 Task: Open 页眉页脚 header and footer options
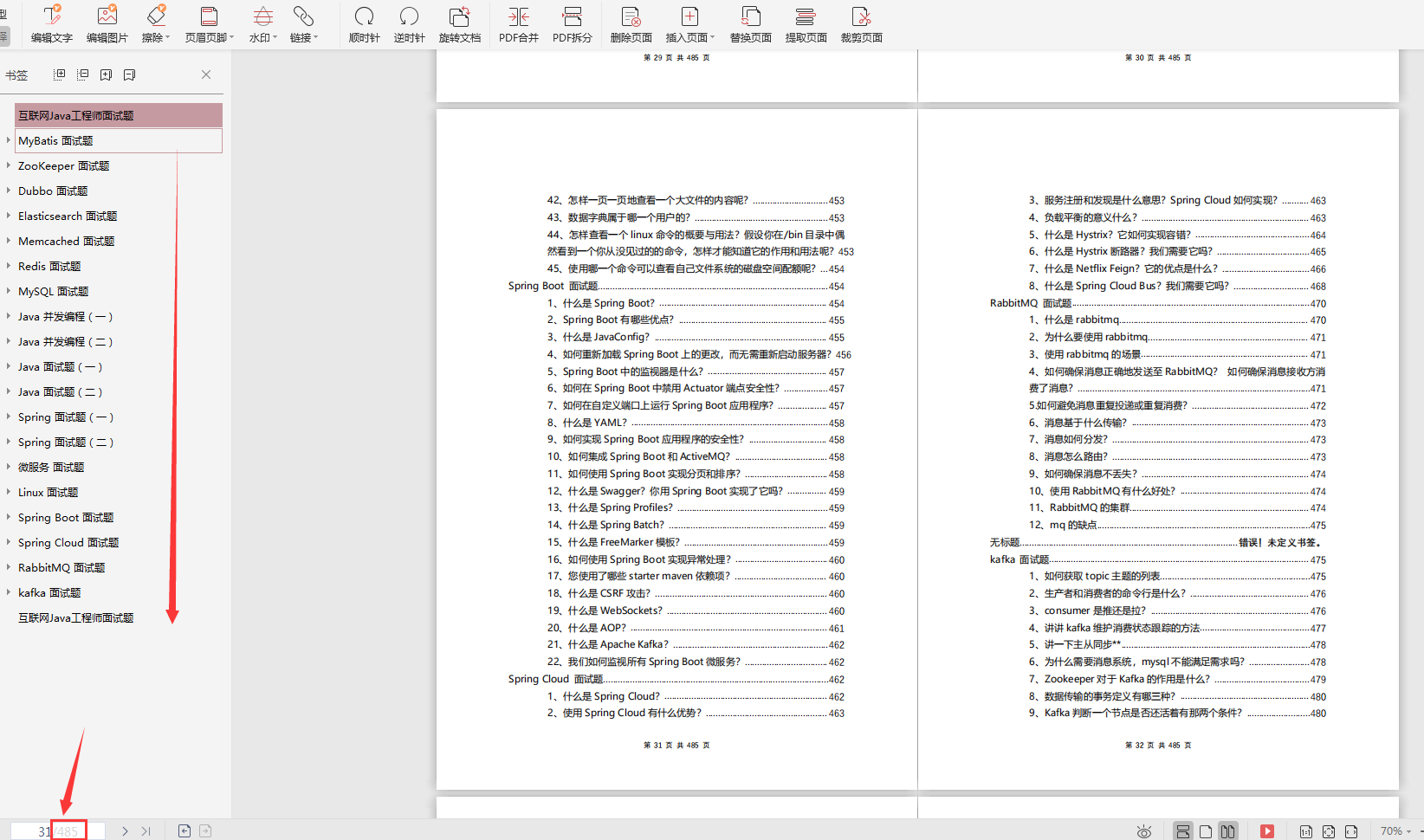(x=210, y=24)
